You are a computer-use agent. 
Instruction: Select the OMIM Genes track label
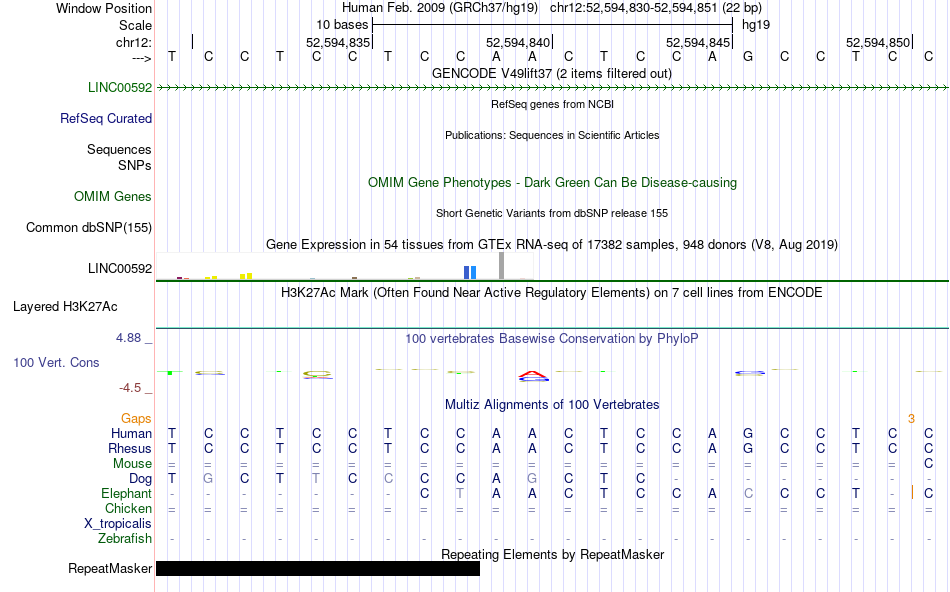(x=113, y=196)
